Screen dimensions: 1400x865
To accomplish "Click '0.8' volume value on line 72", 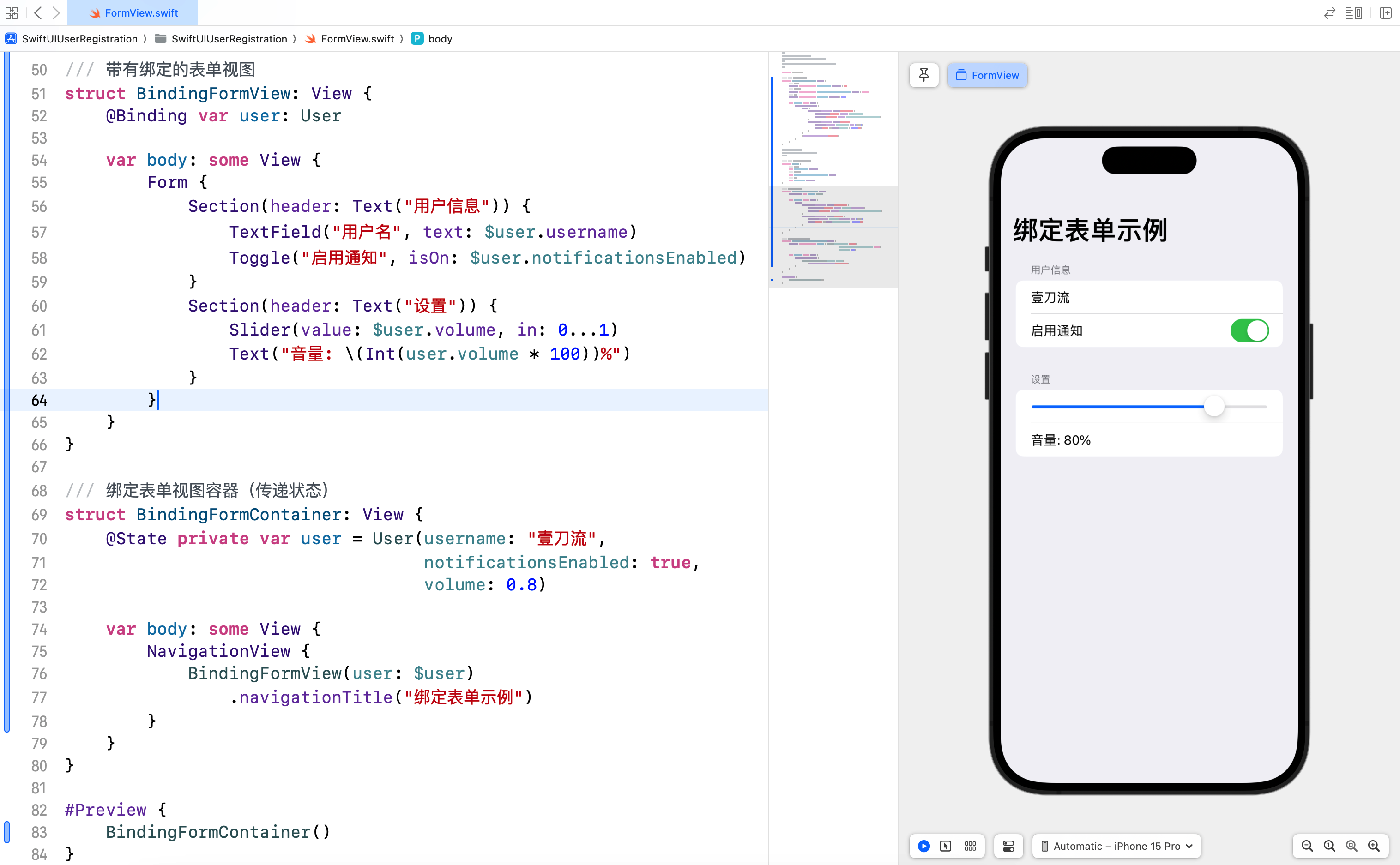I will (x=521, y=585).
